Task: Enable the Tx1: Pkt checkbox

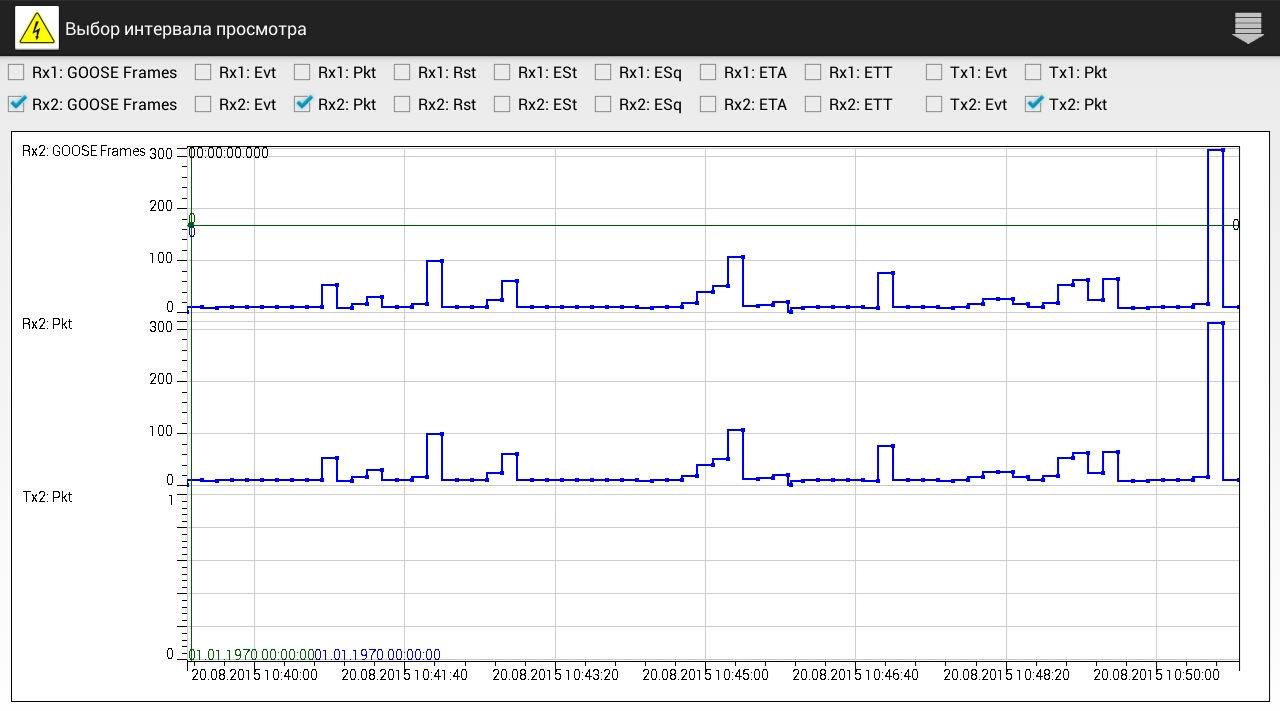Action: 1034,72
